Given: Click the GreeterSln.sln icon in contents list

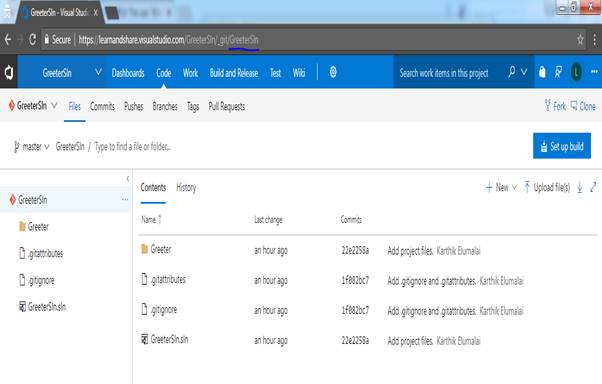Looking at the screenshot, I should point(145,339).
